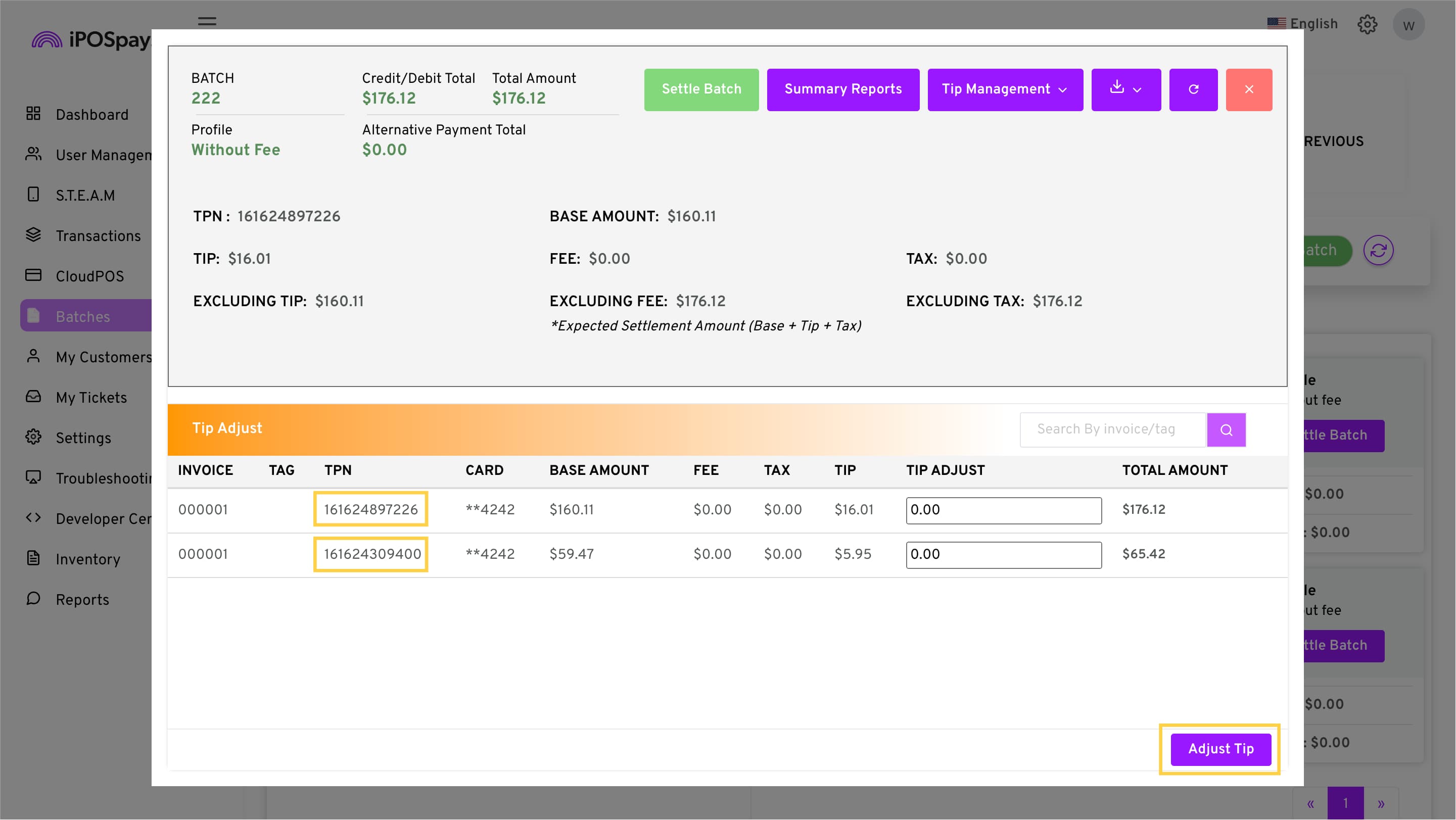Go to Transactions page
This screenshot has height=820, width=1456.
(99, 235)
